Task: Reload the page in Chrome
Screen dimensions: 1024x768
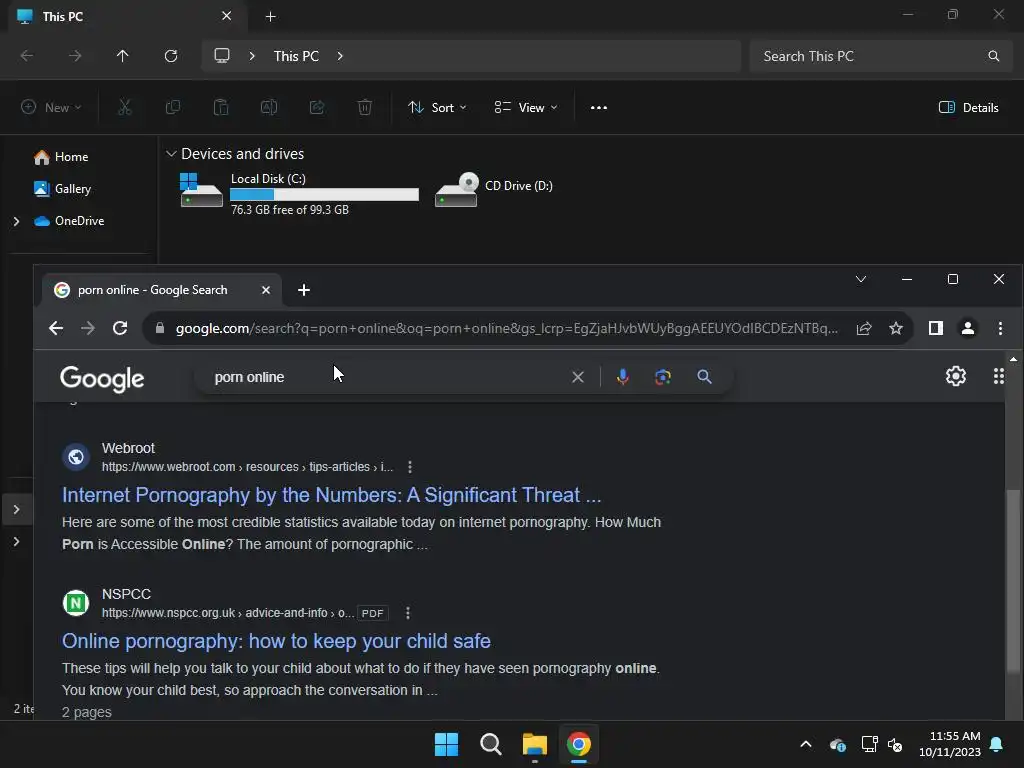Action: [x=120, y=328]
